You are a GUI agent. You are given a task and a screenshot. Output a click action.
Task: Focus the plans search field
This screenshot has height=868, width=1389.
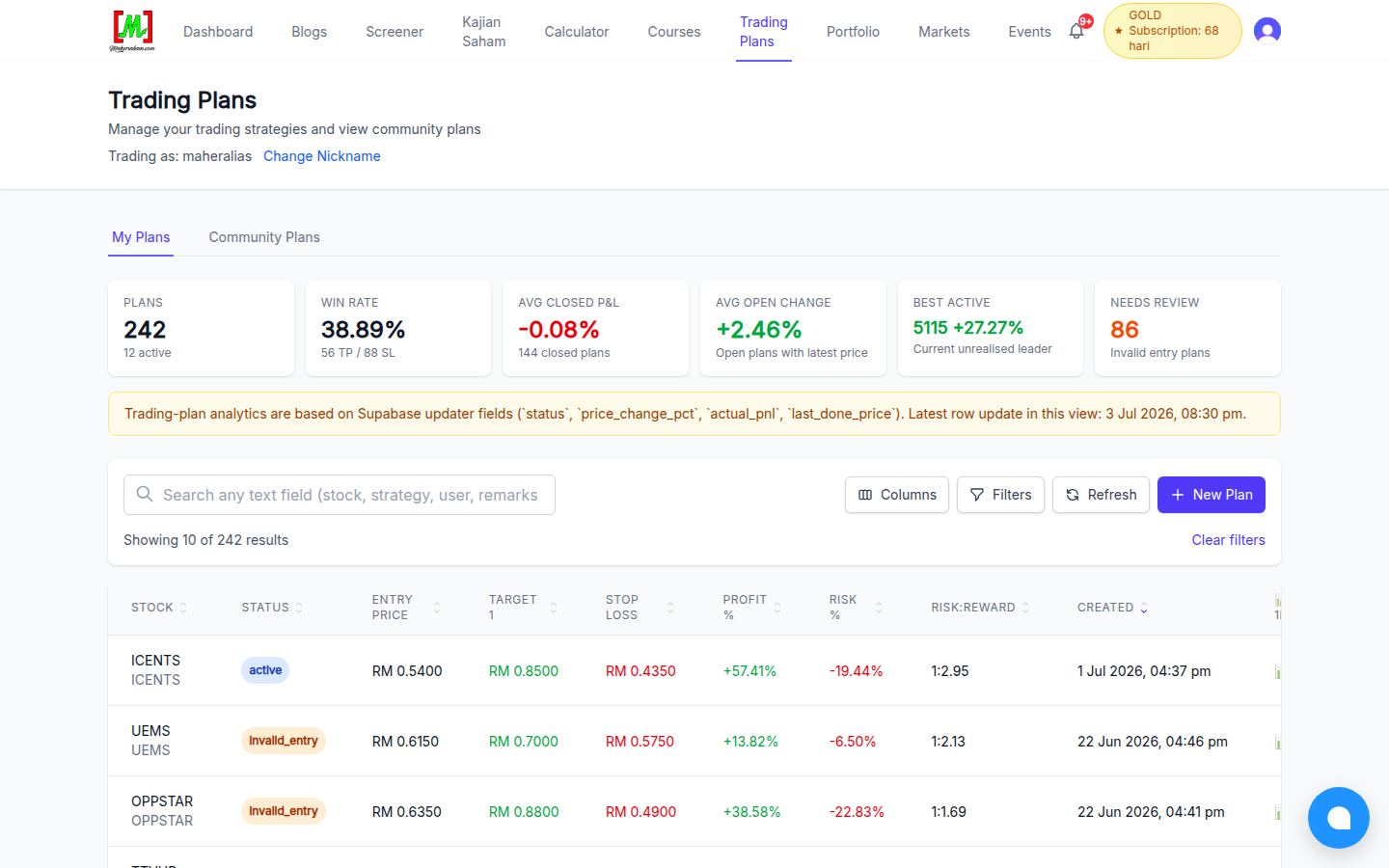(x=340, y=495)
